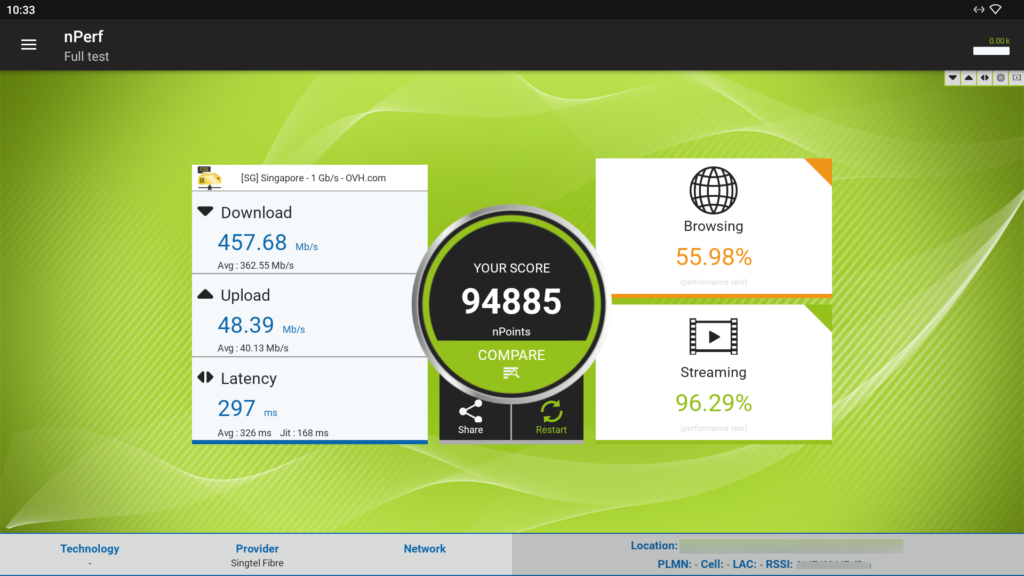Select the Singapore OVH.com server header
The width and height of the screenshot is (1024, 576).
coord(310,178)
